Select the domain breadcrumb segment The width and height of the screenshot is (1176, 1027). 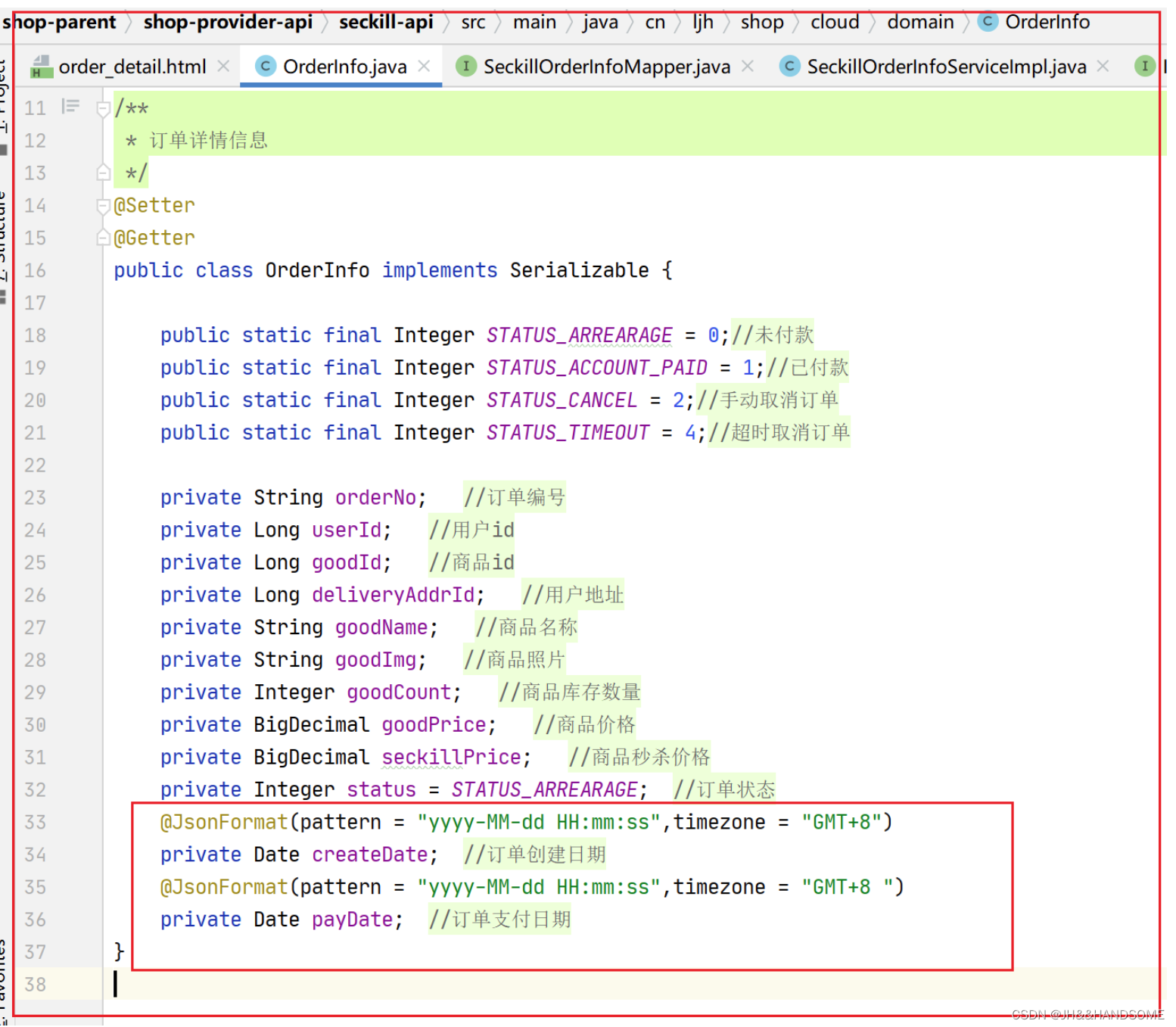pyautogui.click(x=920, y=23)
